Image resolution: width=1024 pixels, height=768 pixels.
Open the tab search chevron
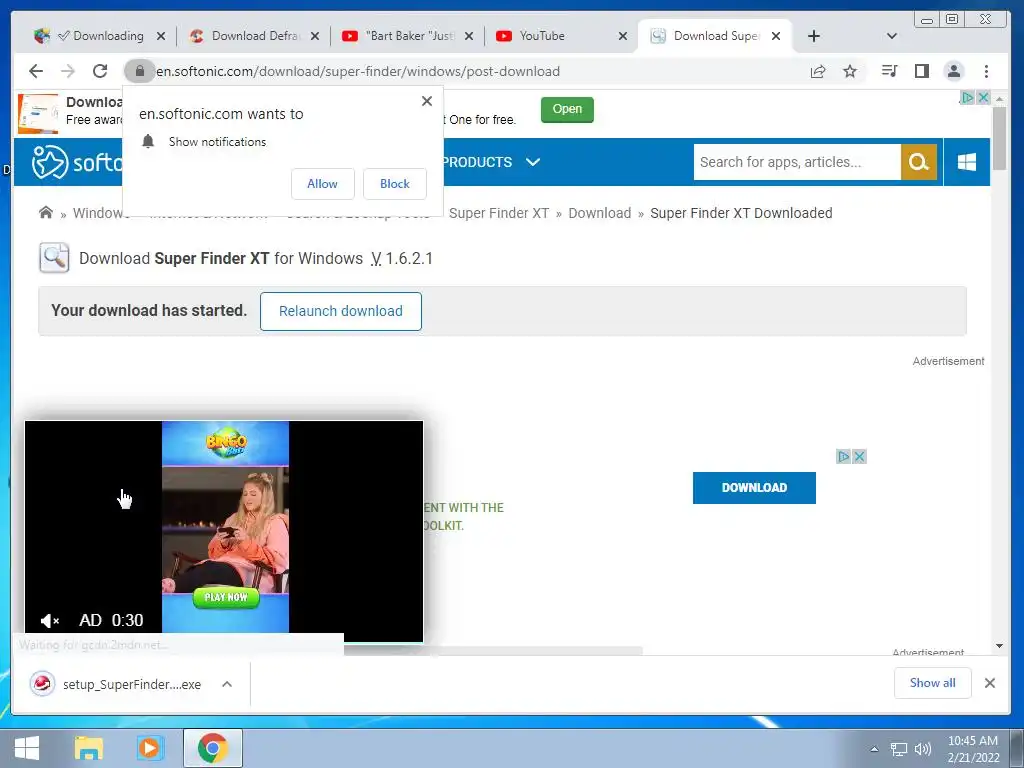pos(891,36)
